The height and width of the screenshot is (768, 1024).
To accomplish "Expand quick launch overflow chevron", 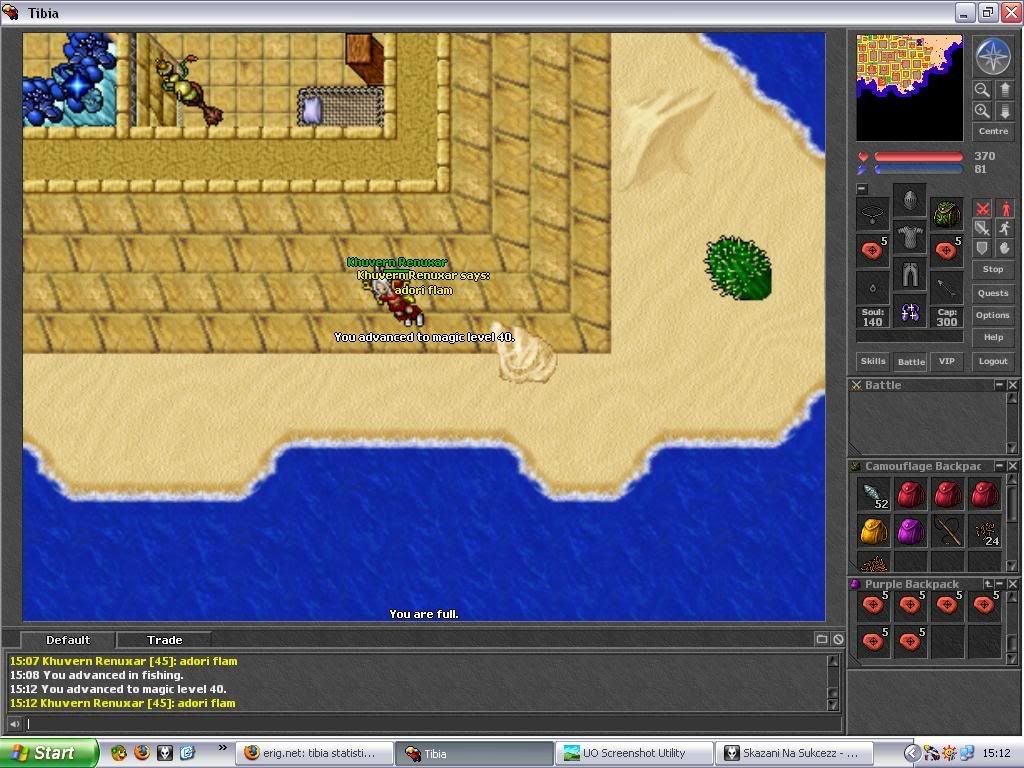I will click(x=223, y=748).
